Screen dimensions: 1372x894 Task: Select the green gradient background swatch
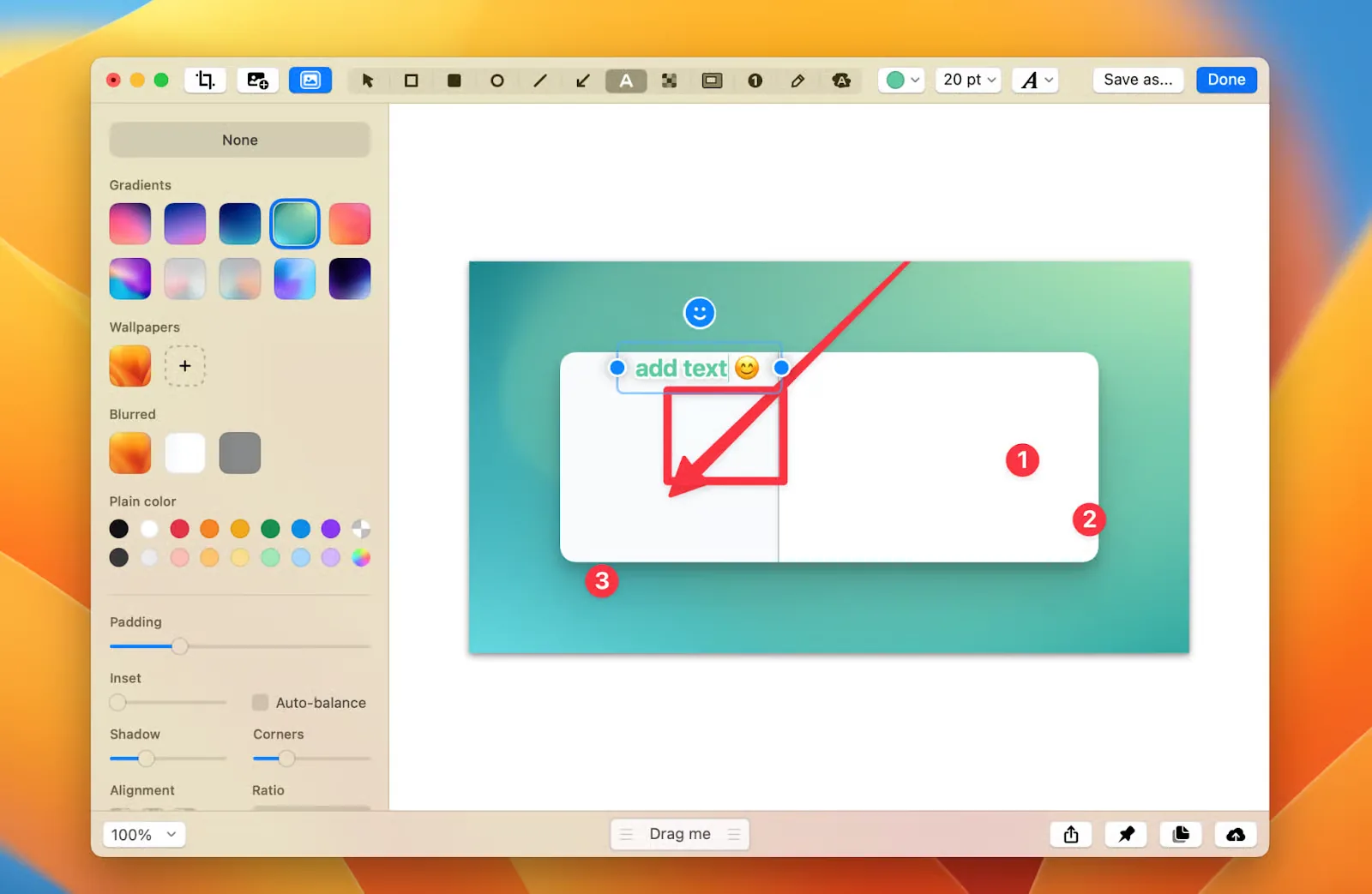pos(294,223)
